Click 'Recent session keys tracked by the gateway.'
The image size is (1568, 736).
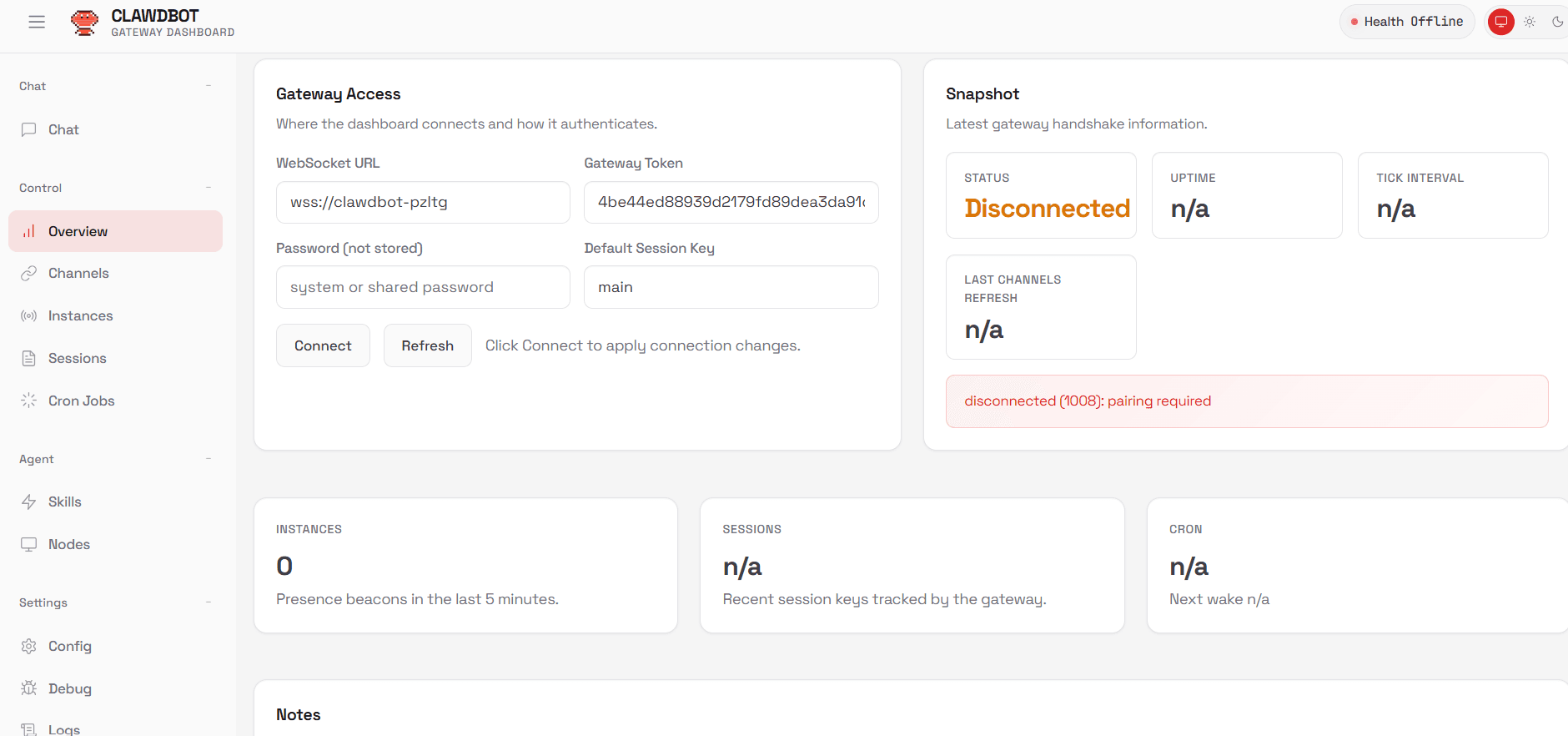click(884, 599)
